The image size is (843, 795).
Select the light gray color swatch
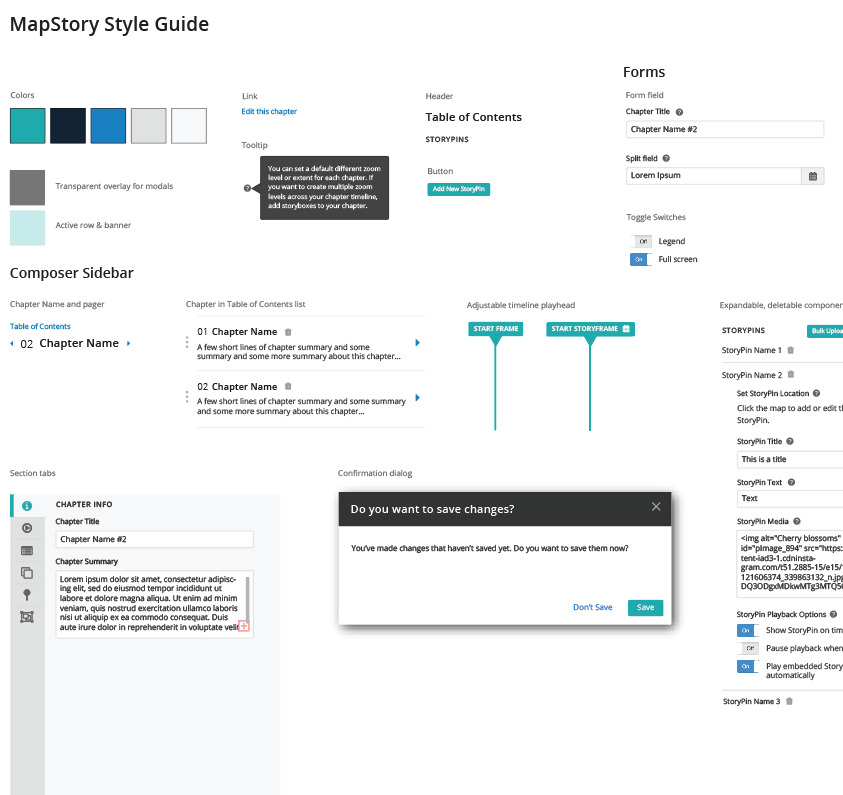(148, 126)
